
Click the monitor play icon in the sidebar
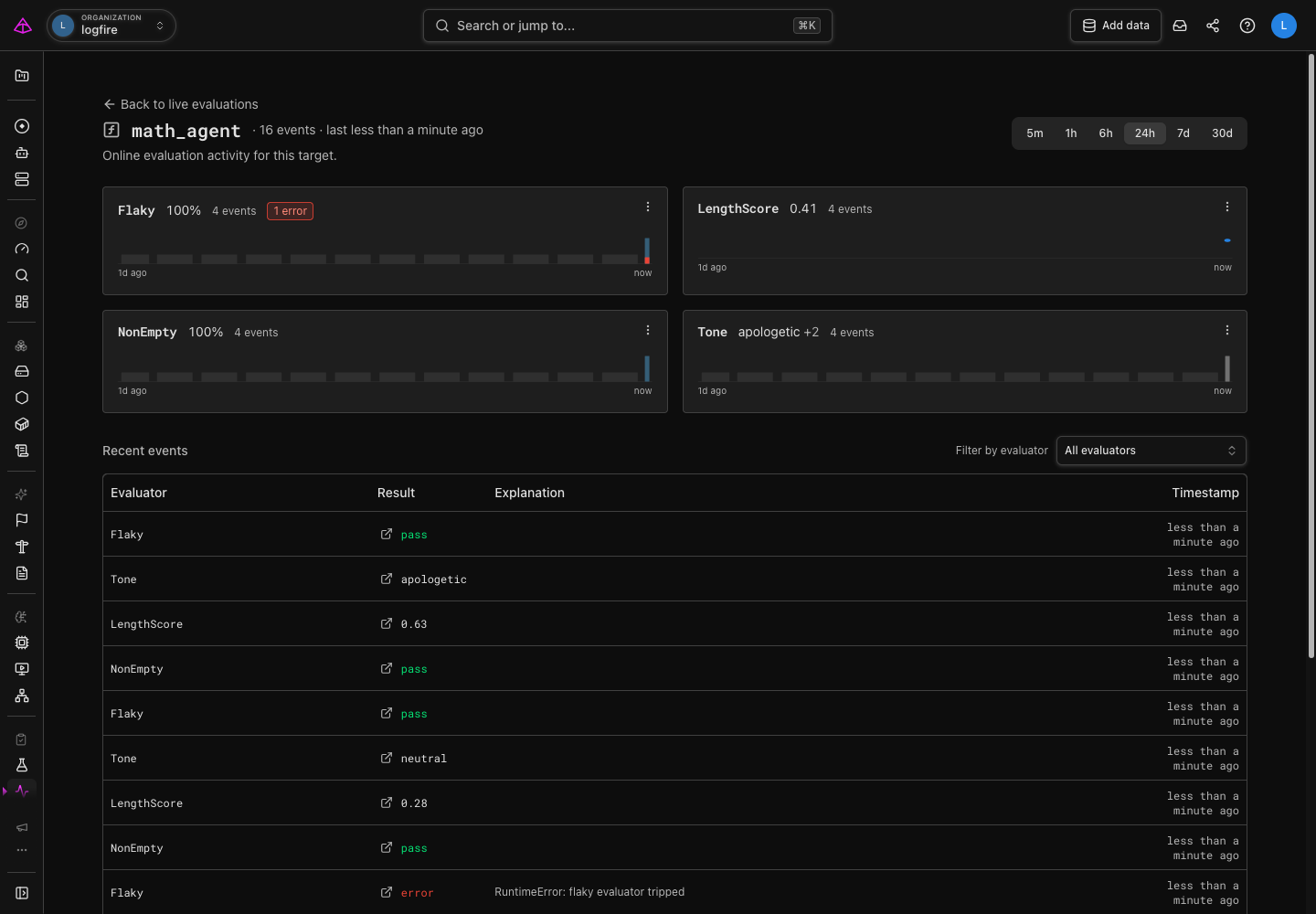click(x=22, y=669)
